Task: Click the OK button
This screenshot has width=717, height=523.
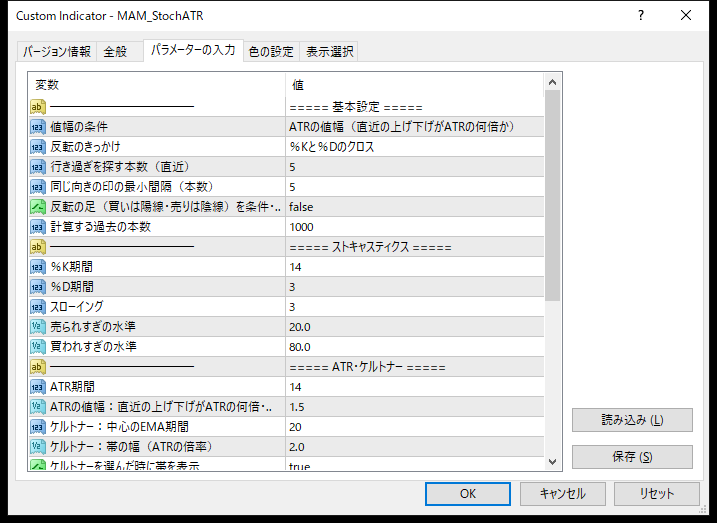Action: pos(468,494)
